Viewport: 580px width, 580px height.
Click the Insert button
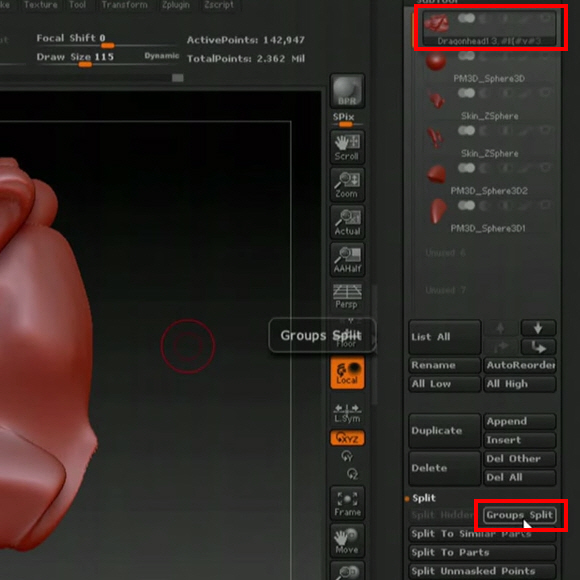pyautogui.click(x=520, y=440)
